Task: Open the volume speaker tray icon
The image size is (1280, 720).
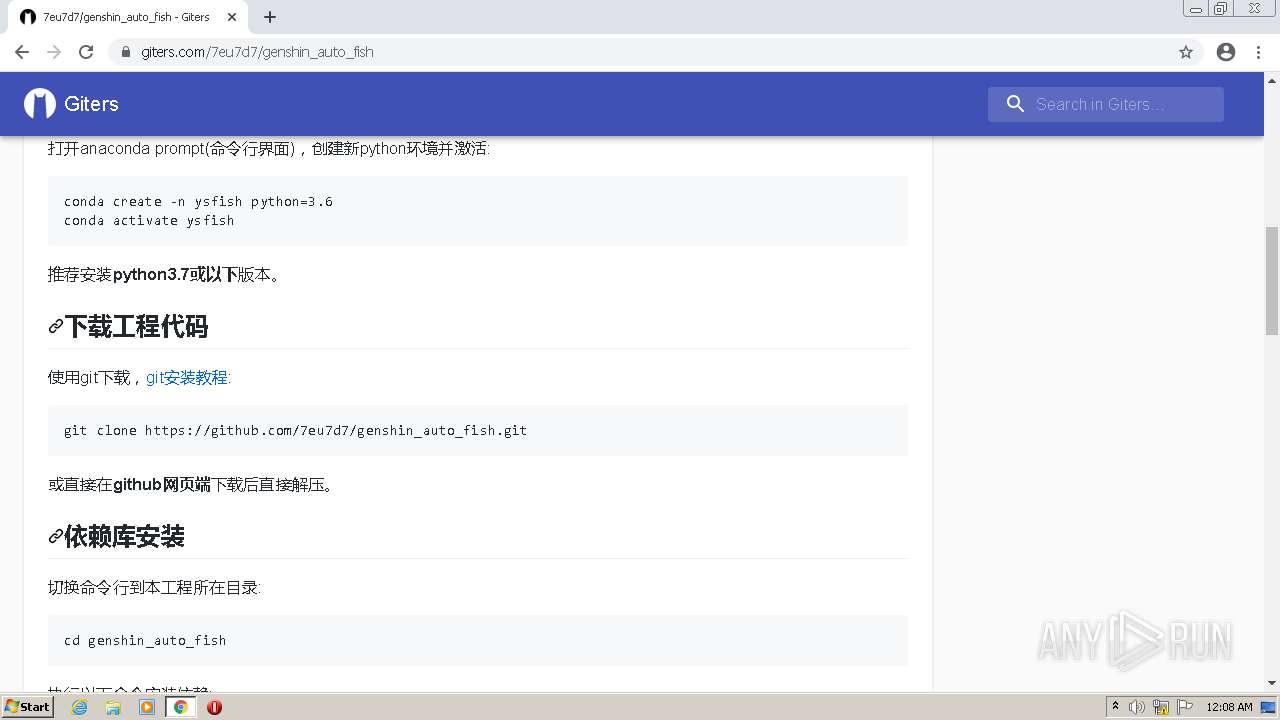Action: pyautogui.click(x=1137, y=707)
